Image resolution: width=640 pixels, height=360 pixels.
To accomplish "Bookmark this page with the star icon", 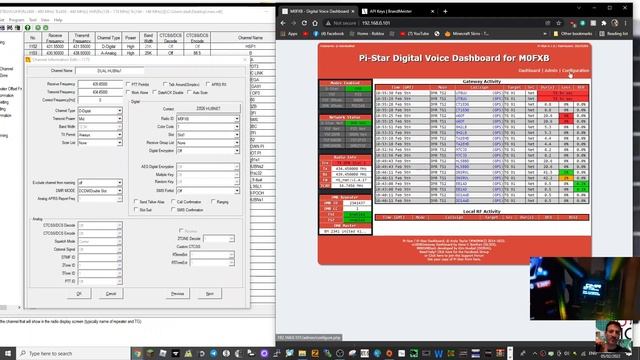I will click(559, 23).
